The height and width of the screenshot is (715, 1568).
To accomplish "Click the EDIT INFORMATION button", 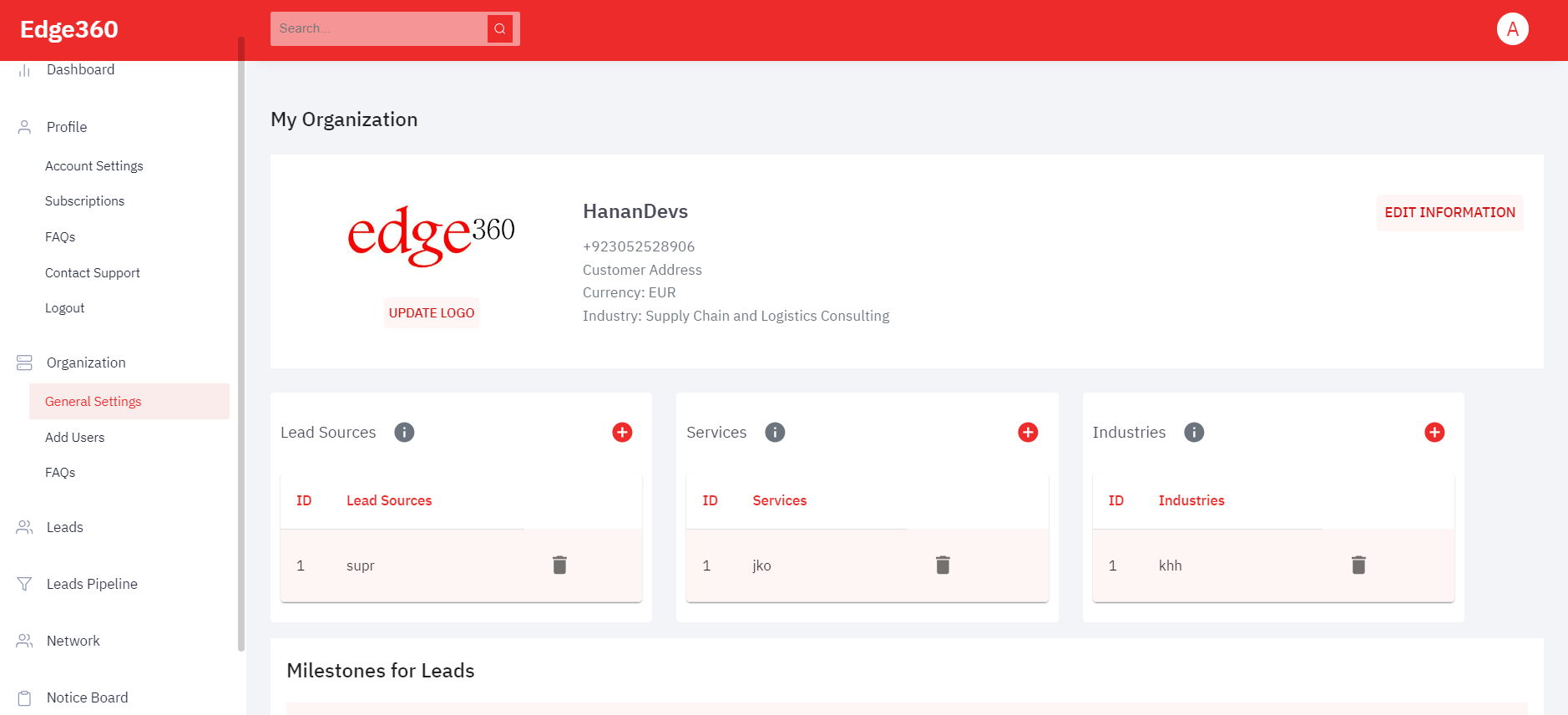I will [x=1449, y=213].
